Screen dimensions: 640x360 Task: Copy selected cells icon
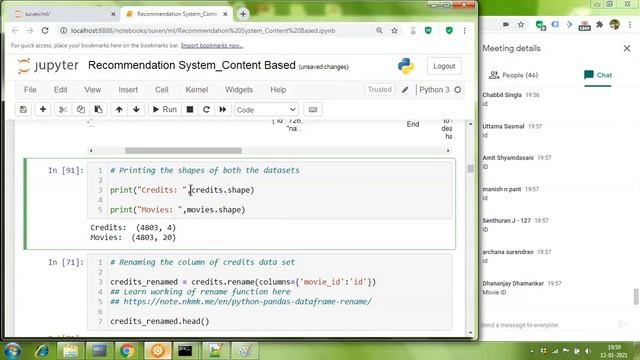81,109
